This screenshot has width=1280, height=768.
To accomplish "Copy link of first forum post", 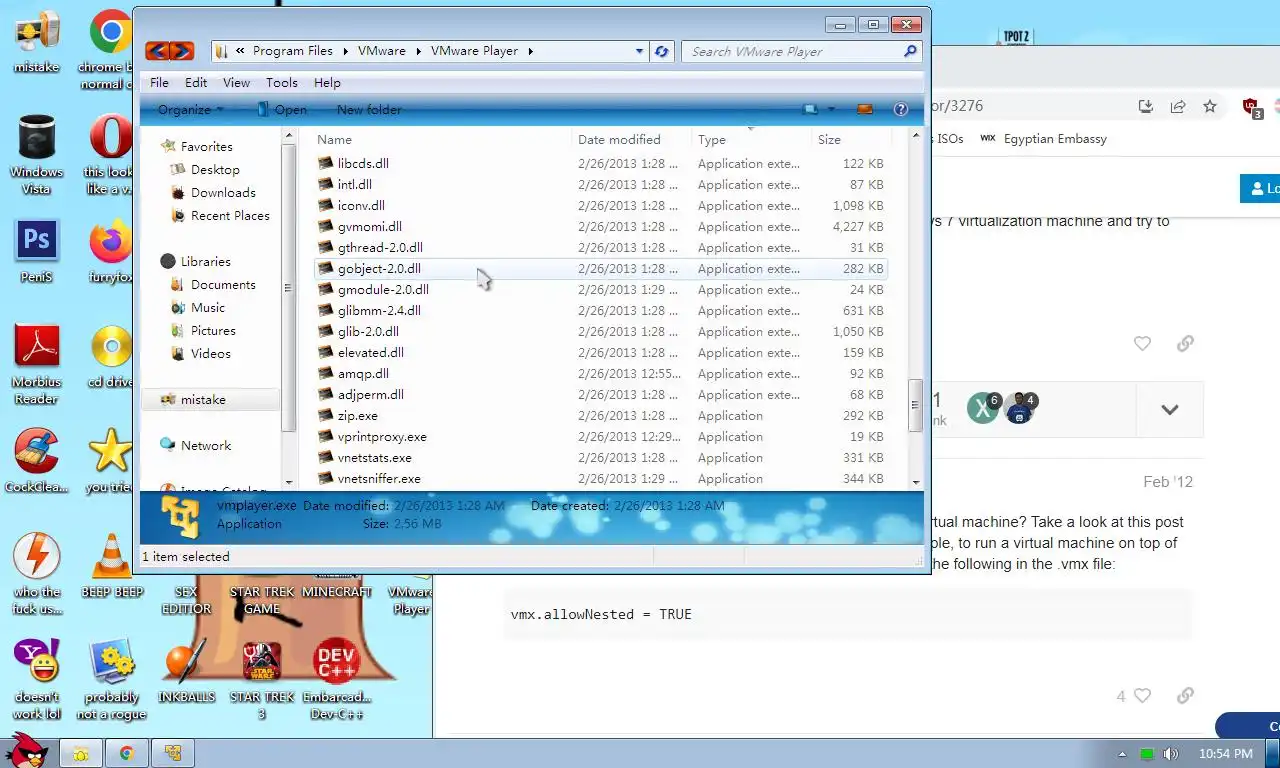I will [1185, 343].
